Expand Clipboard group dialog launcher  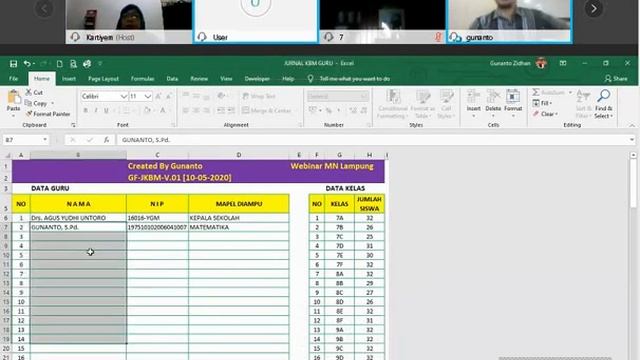(73, 125)
